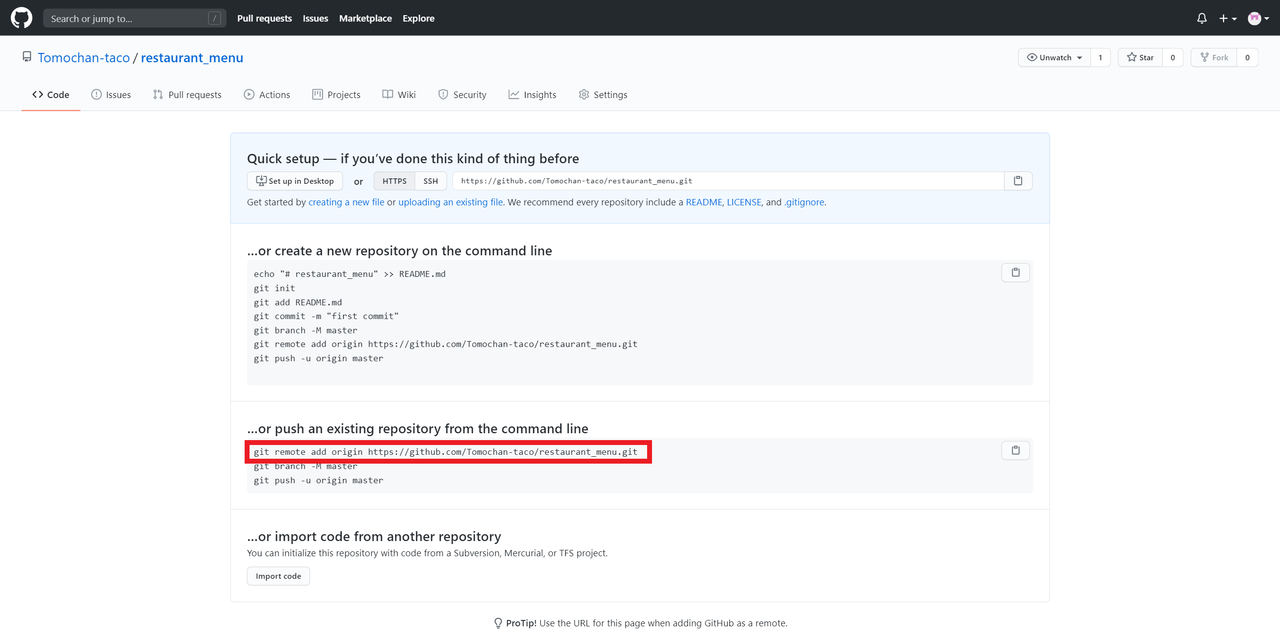Click the import code from another repository heading
The height and width of the screenshot is (643, 1280).
(374, 536)
